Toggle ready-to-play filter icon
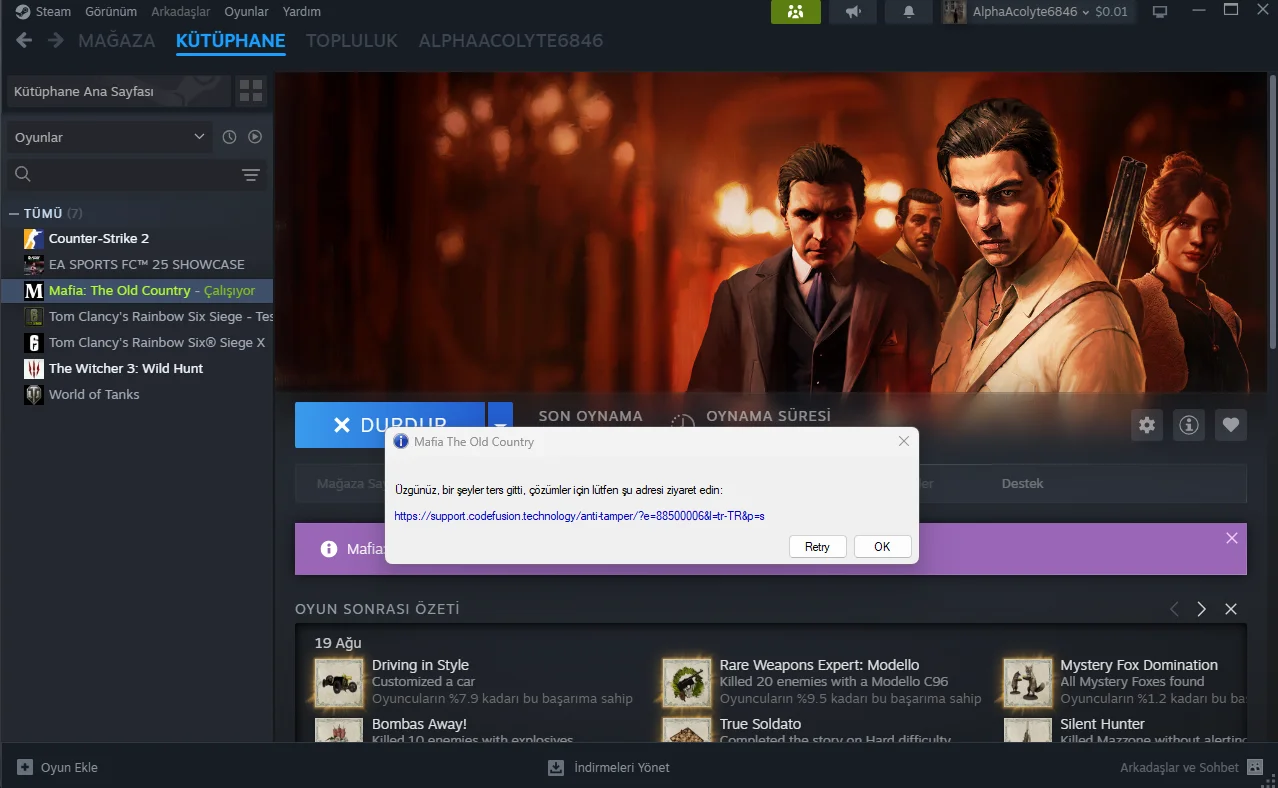1278x788 pixels. tap(255, 137)
